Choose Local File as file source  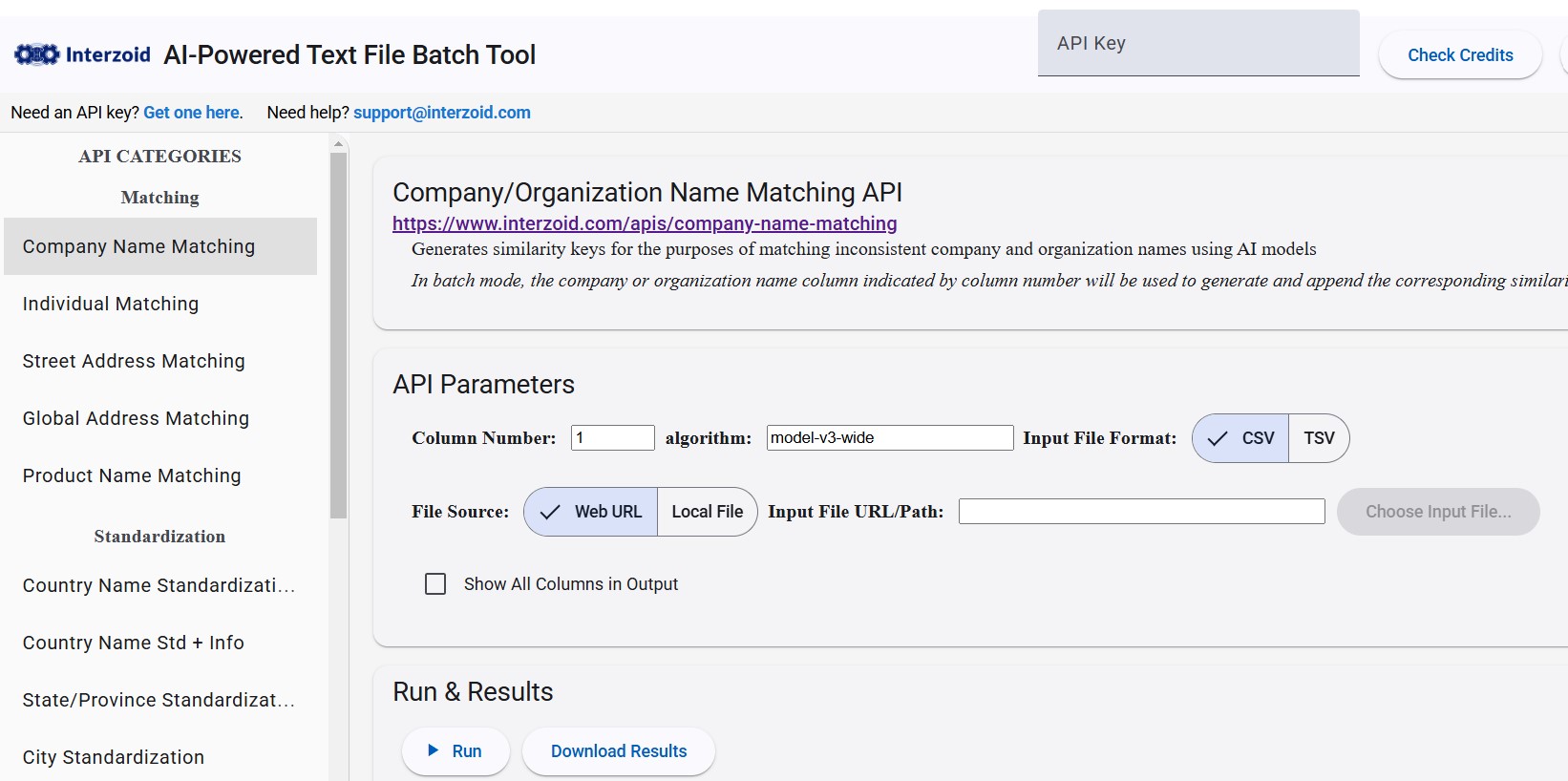coord(707,512)
